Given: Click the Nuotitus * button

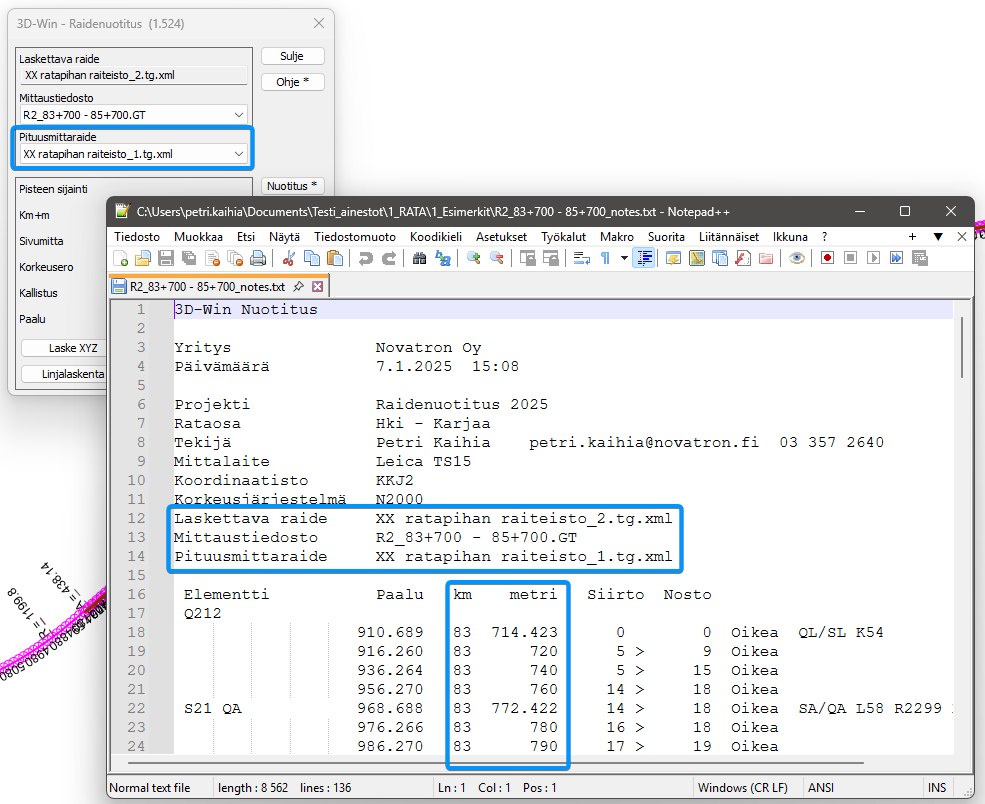Looking at the screenshot, I should 293,186.
